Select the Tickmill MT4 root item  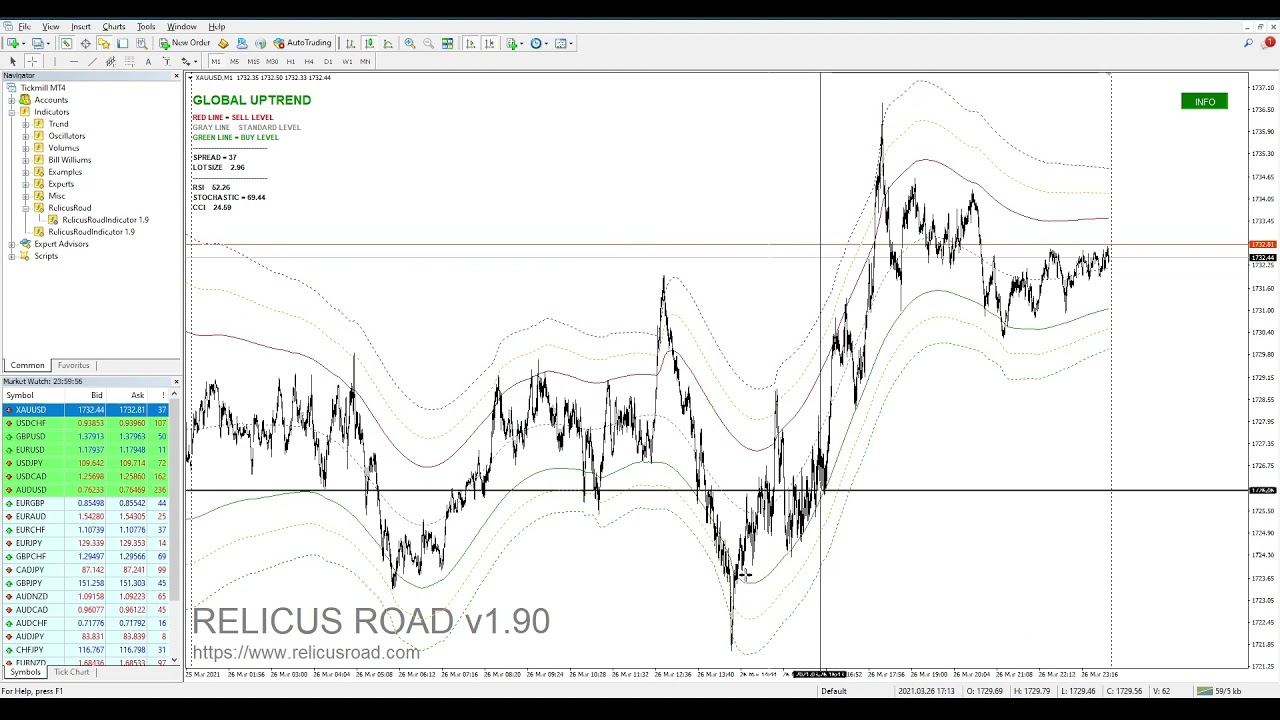coord(43,88)
